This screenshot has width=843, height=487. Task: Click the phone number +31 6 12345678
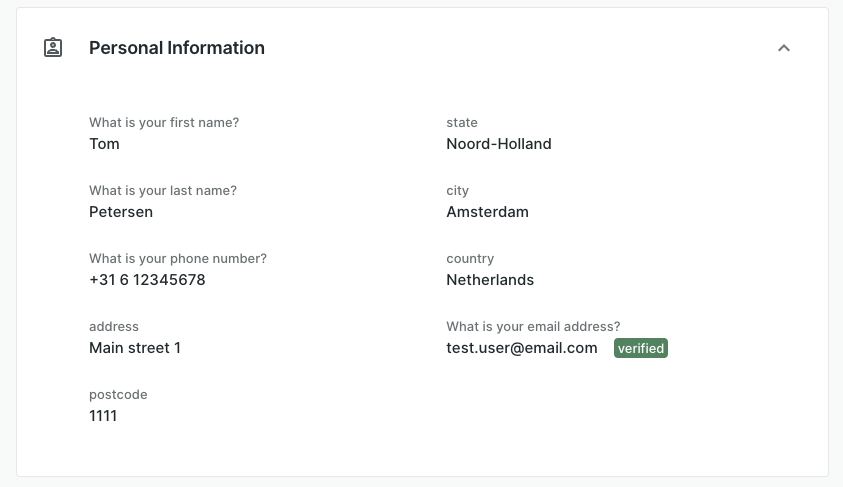pos(147,280)
